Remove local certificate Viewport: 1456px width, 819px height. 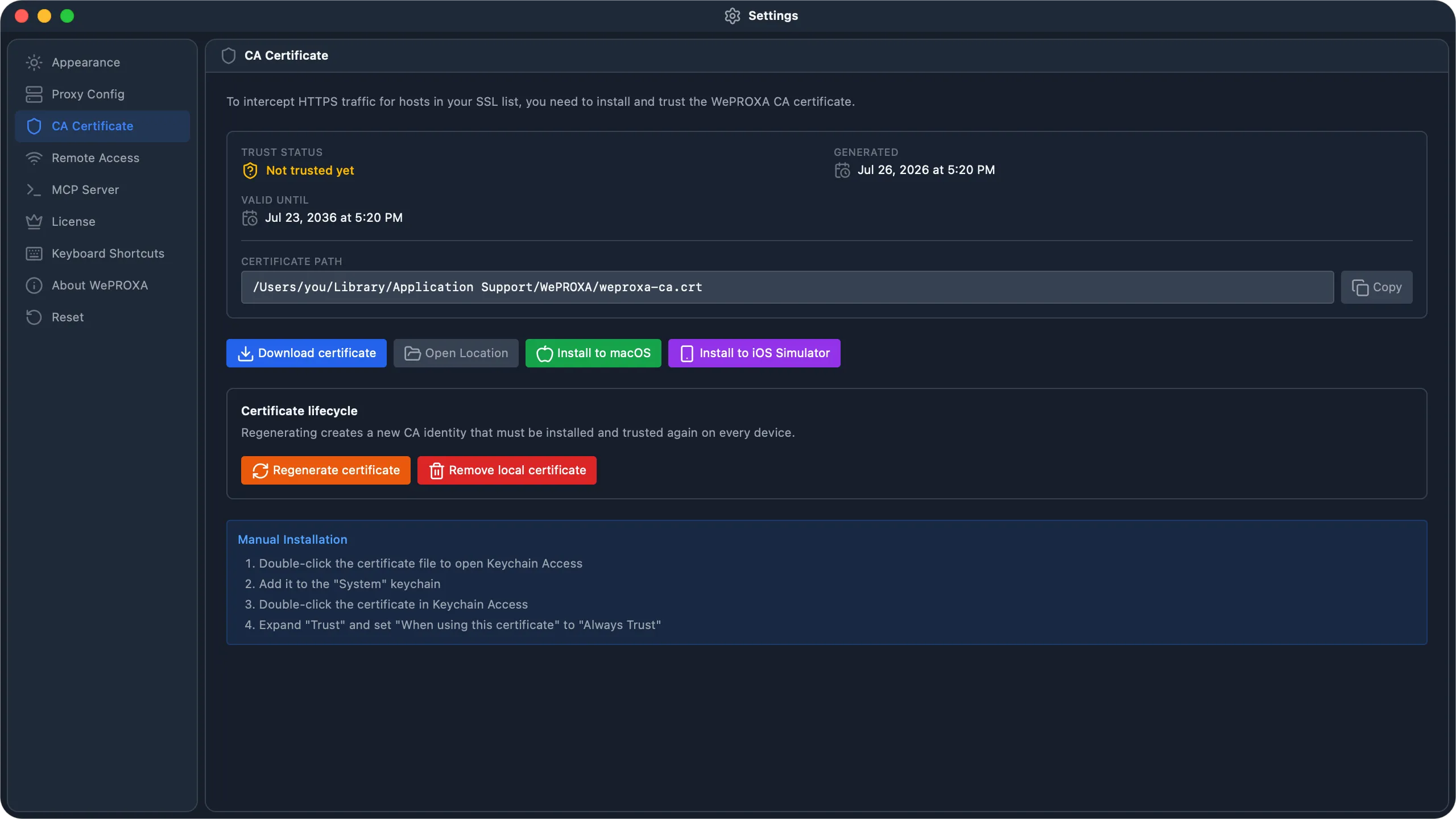pos(507,470)
